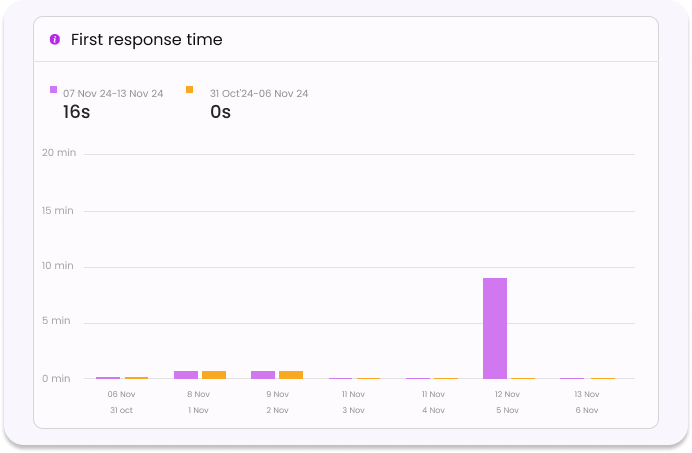Click the orange legend color square

click(189, 90)
